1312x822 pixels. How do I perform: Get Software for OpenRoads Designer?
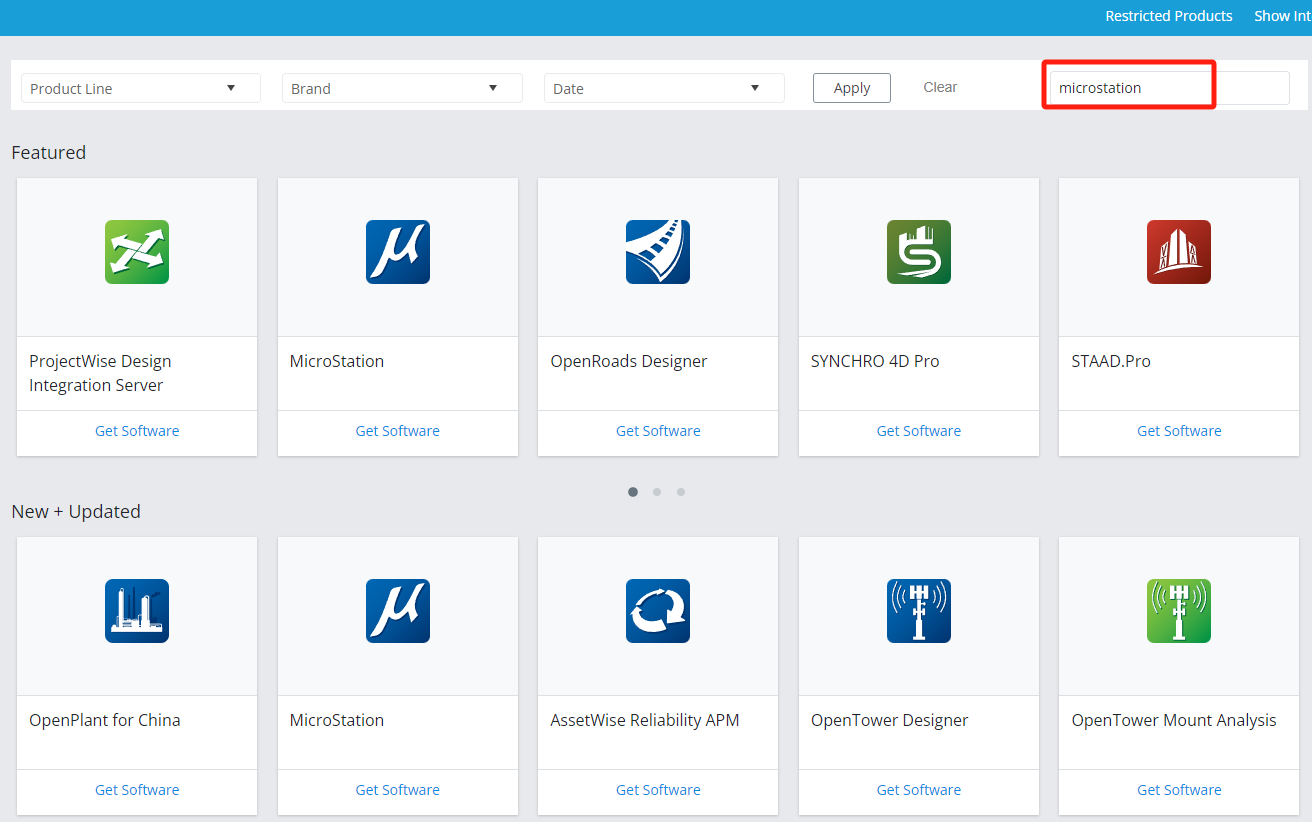coord(658,431)
